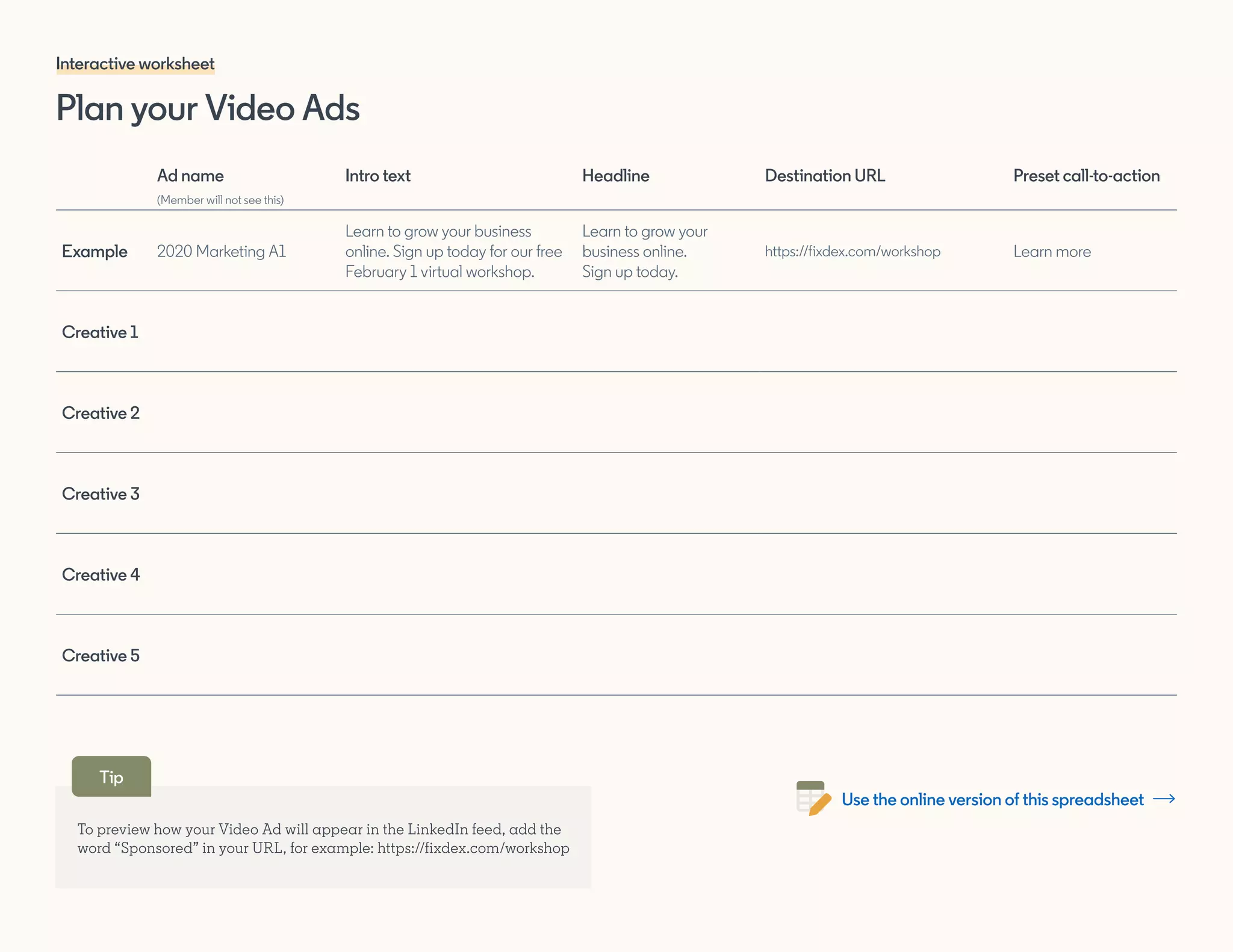
Task: Click '(Member will not see this)' note
Action: pyautogui.click(x=220, y=200)
